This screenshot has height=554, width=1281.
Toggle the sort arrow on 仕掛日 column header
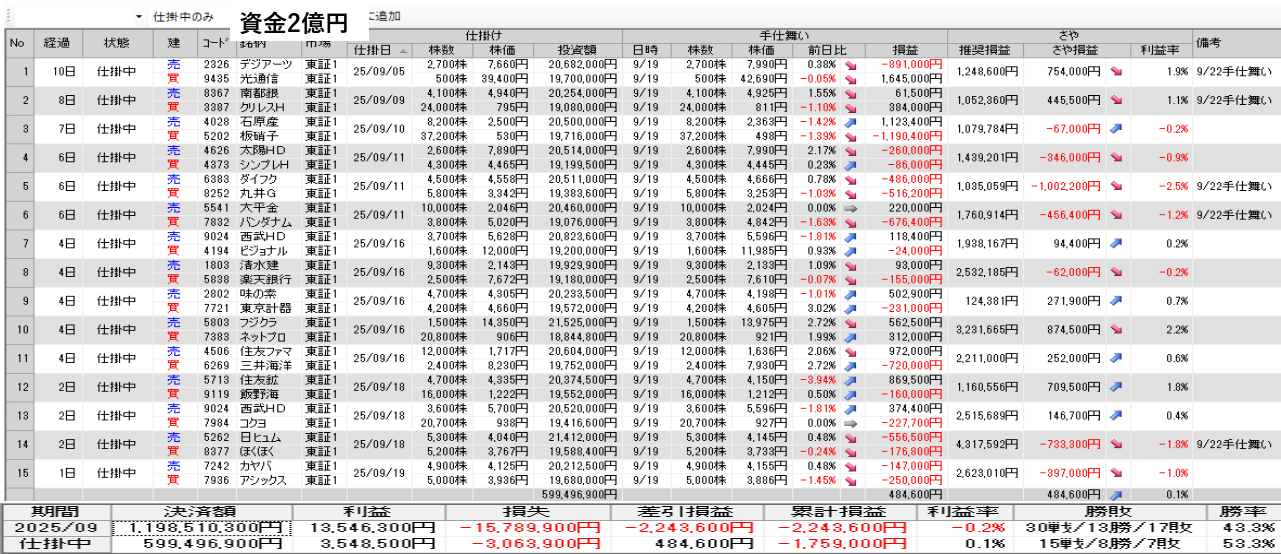[x=403, y=50]
